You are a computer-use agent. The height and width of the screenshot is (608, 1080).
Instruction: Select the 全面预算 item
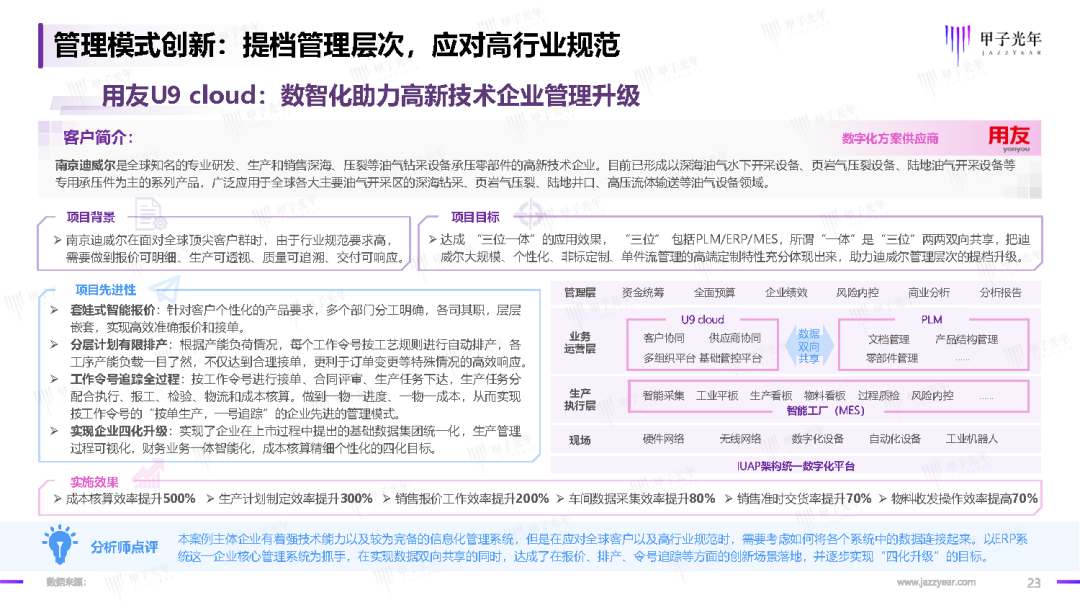714,293
